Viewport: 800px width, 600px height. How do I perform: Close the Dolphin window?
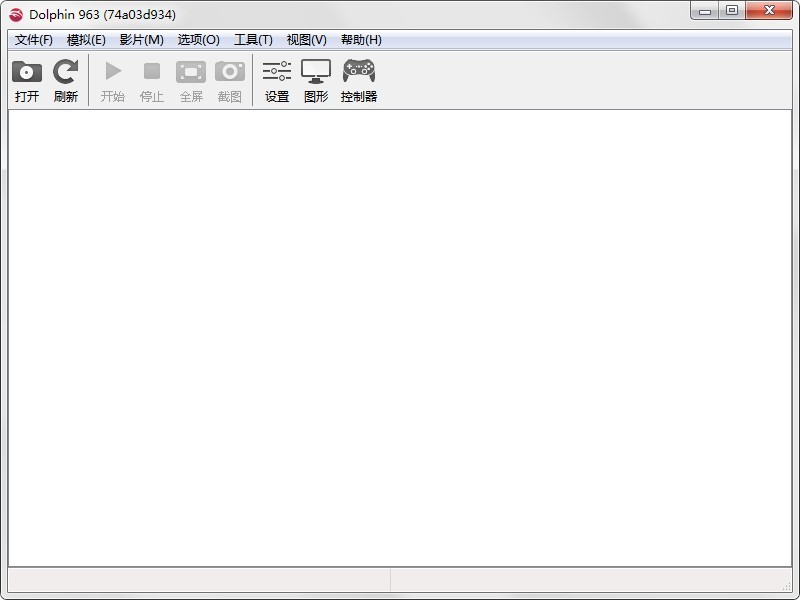tap(769, 10)
